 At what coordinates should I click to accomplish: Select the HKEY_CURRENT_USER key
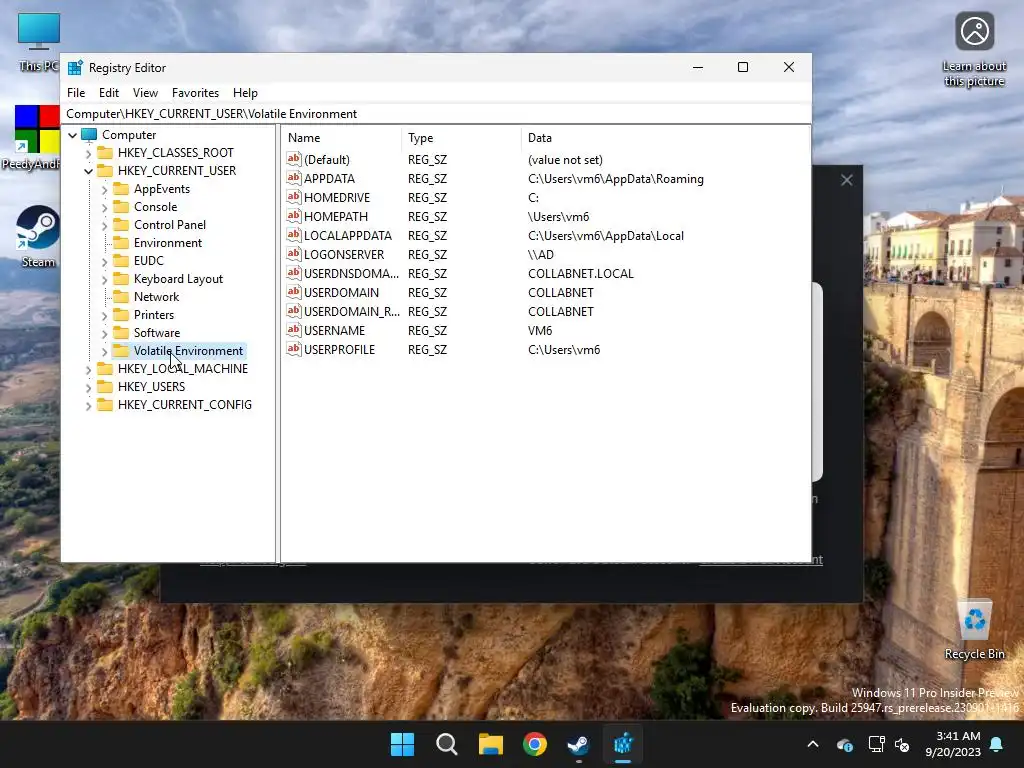177,170
